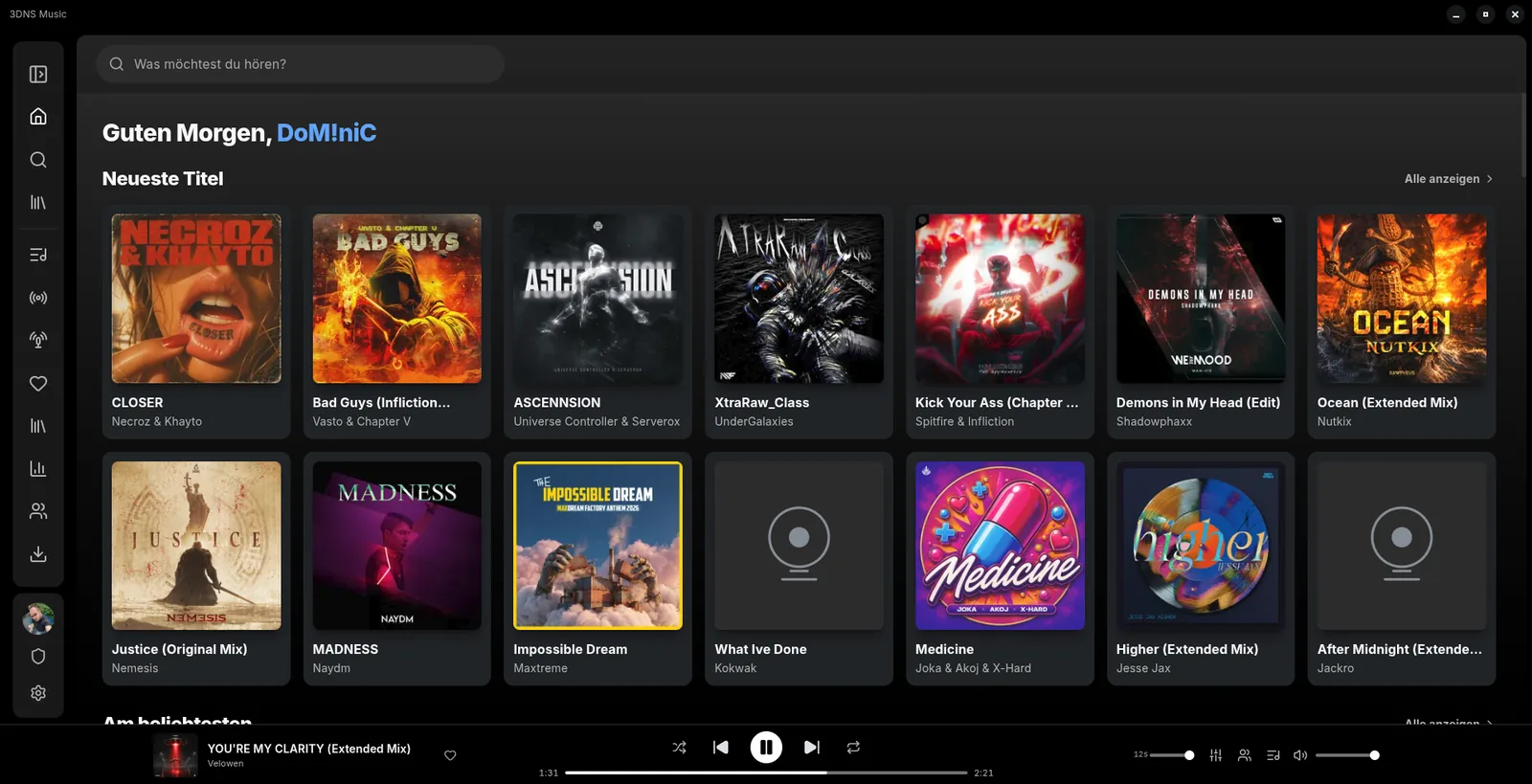
Task: Click the song progress bar
Action: (x=766, y=773)
